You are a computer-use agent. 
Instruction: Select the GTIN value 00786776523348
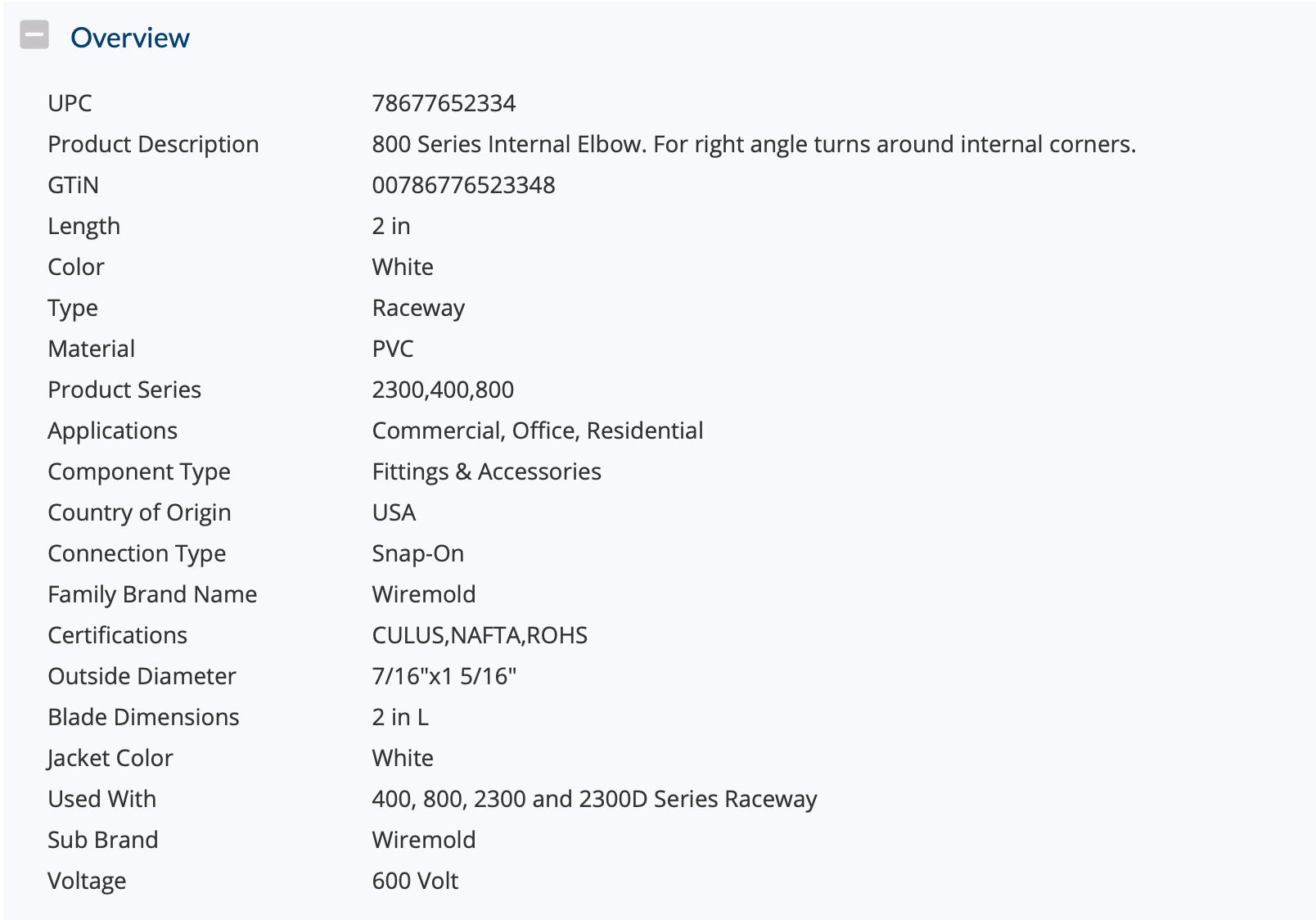click(x=463, y=185)
